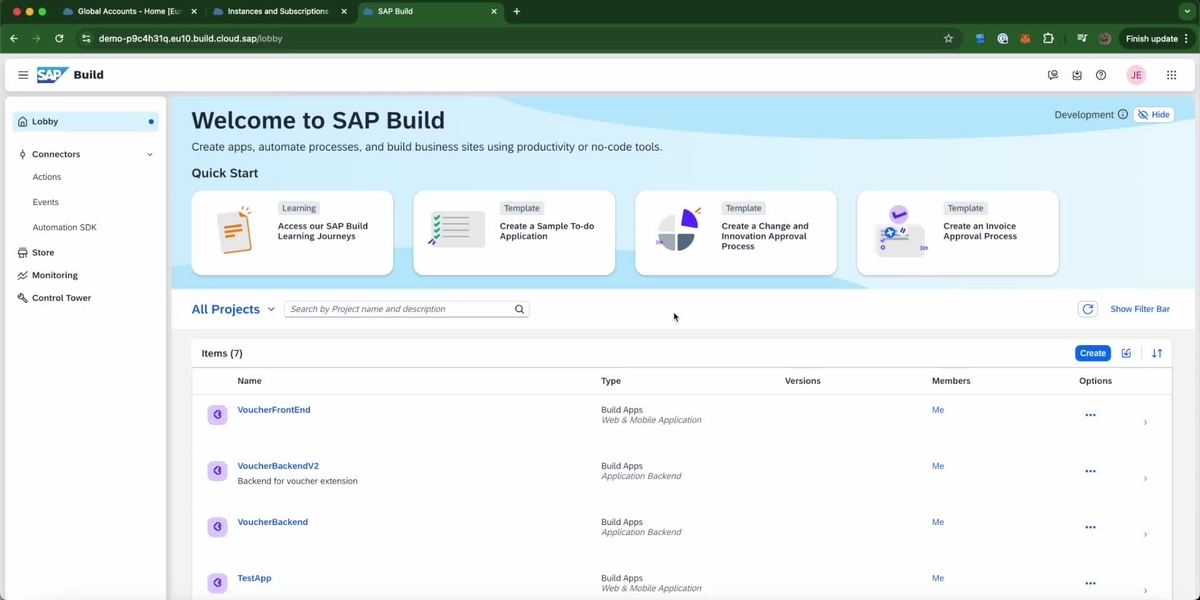This screenshot has height=600, width=1200.
Task: Bookmark page with the star icon
Action: pos(948,39)
